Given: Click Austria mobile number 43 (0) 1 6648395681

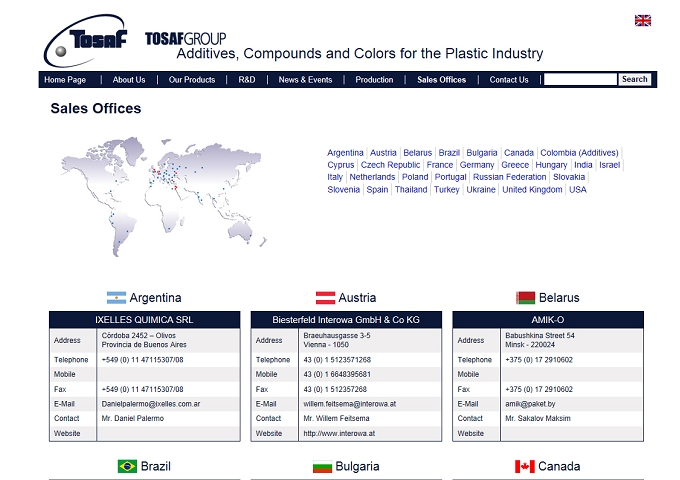Looking at the screenshot, I should click(x=337, y=374).
